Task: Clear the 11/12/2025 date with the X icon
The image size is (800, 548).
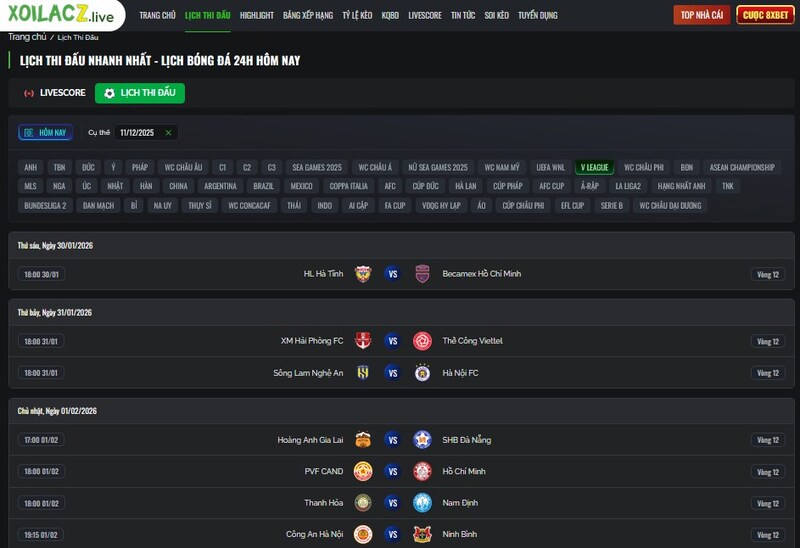Action: [168, 133]
